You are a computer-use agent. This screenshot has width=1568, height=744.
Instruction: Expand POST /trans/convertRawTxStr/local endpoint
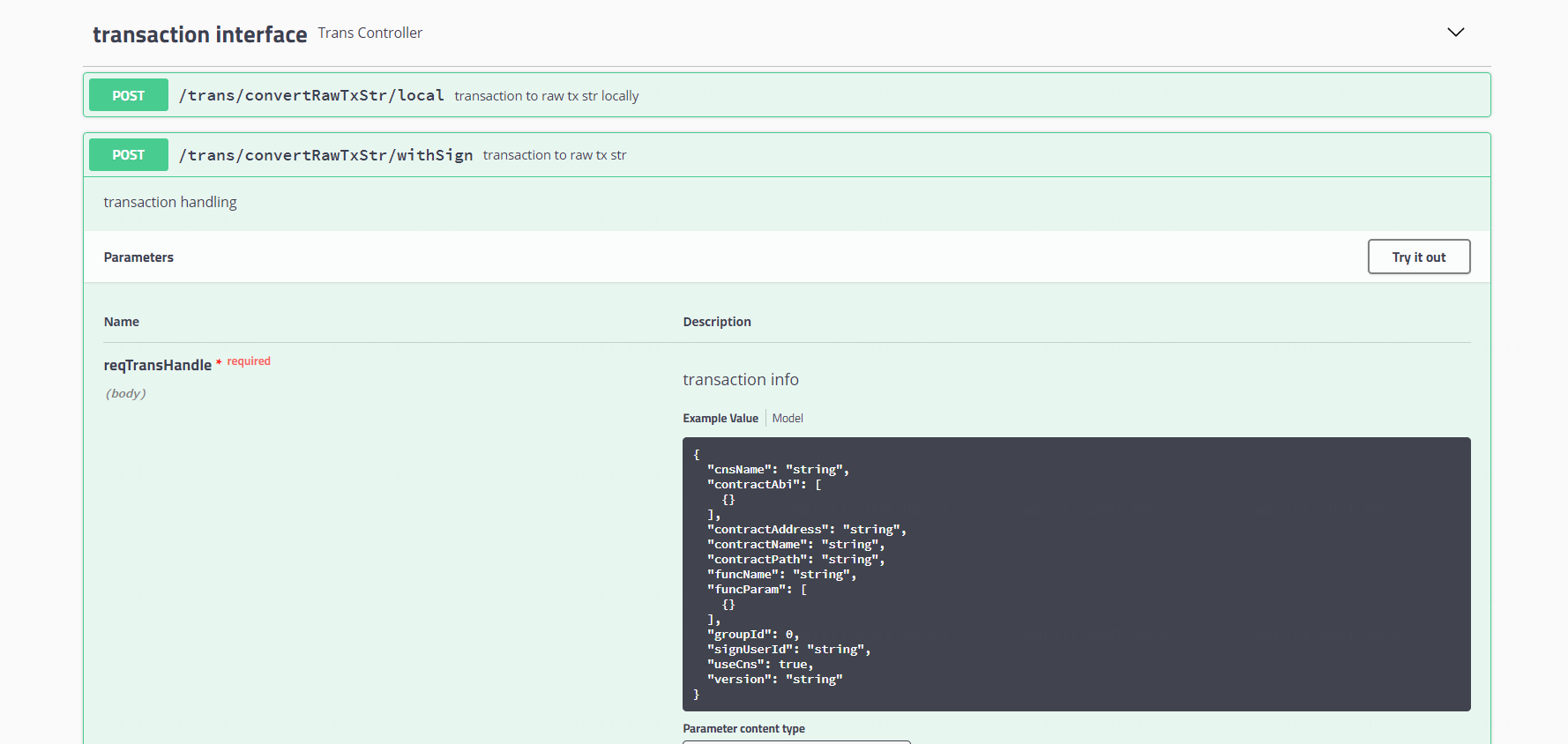tap(787, 95)
